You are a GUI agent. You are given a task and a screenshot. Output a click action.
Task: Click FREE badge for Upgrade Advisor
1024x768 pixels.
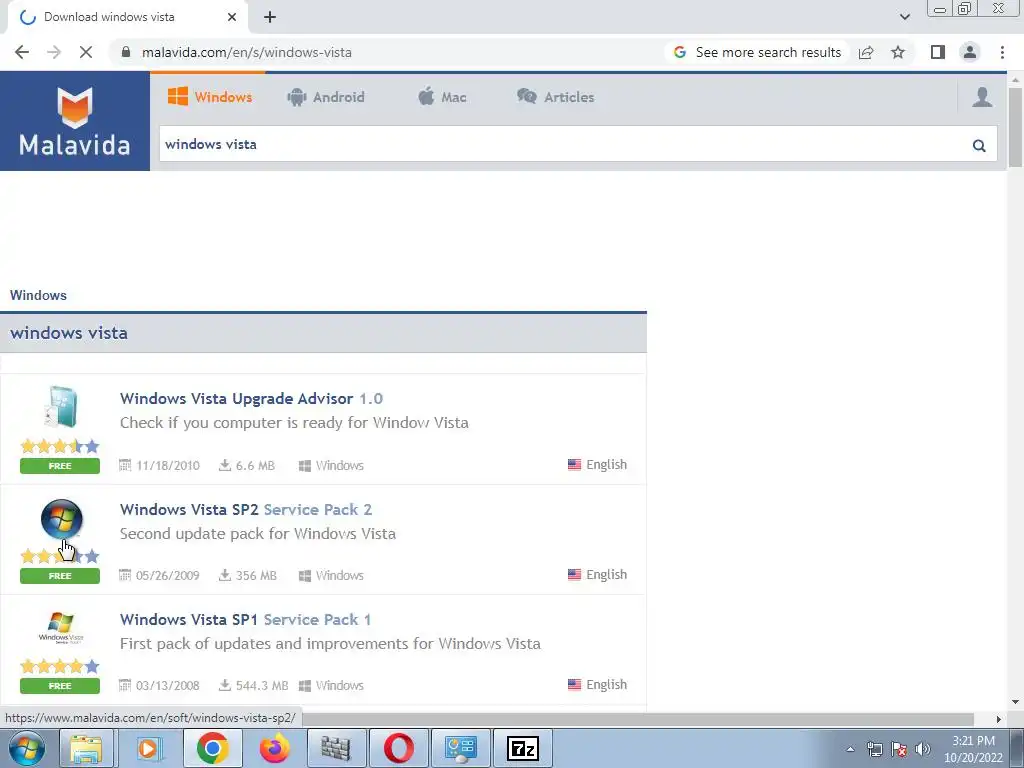coord(60,466)
